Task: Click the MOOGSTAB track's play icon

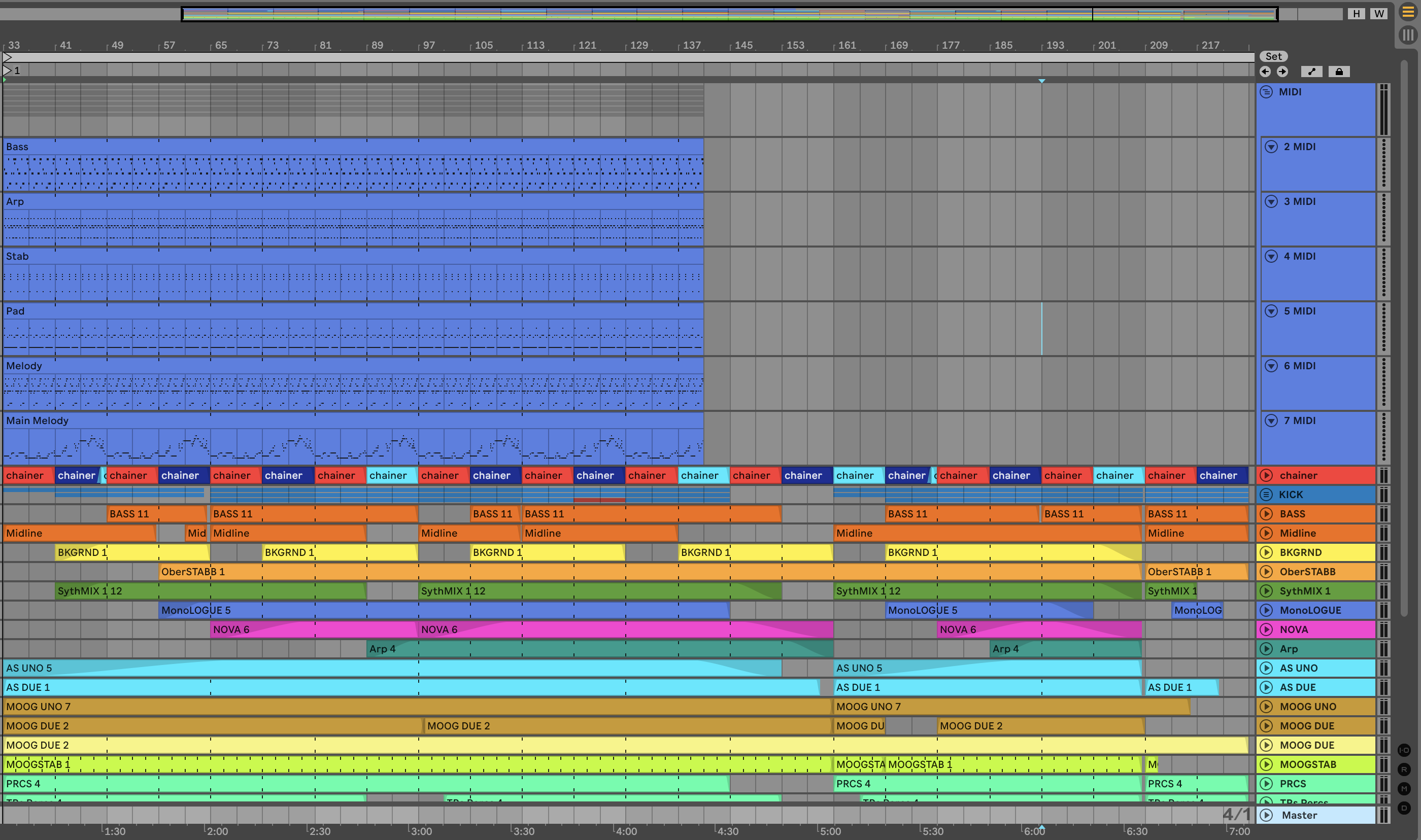Action: [x=1266, y=764]
